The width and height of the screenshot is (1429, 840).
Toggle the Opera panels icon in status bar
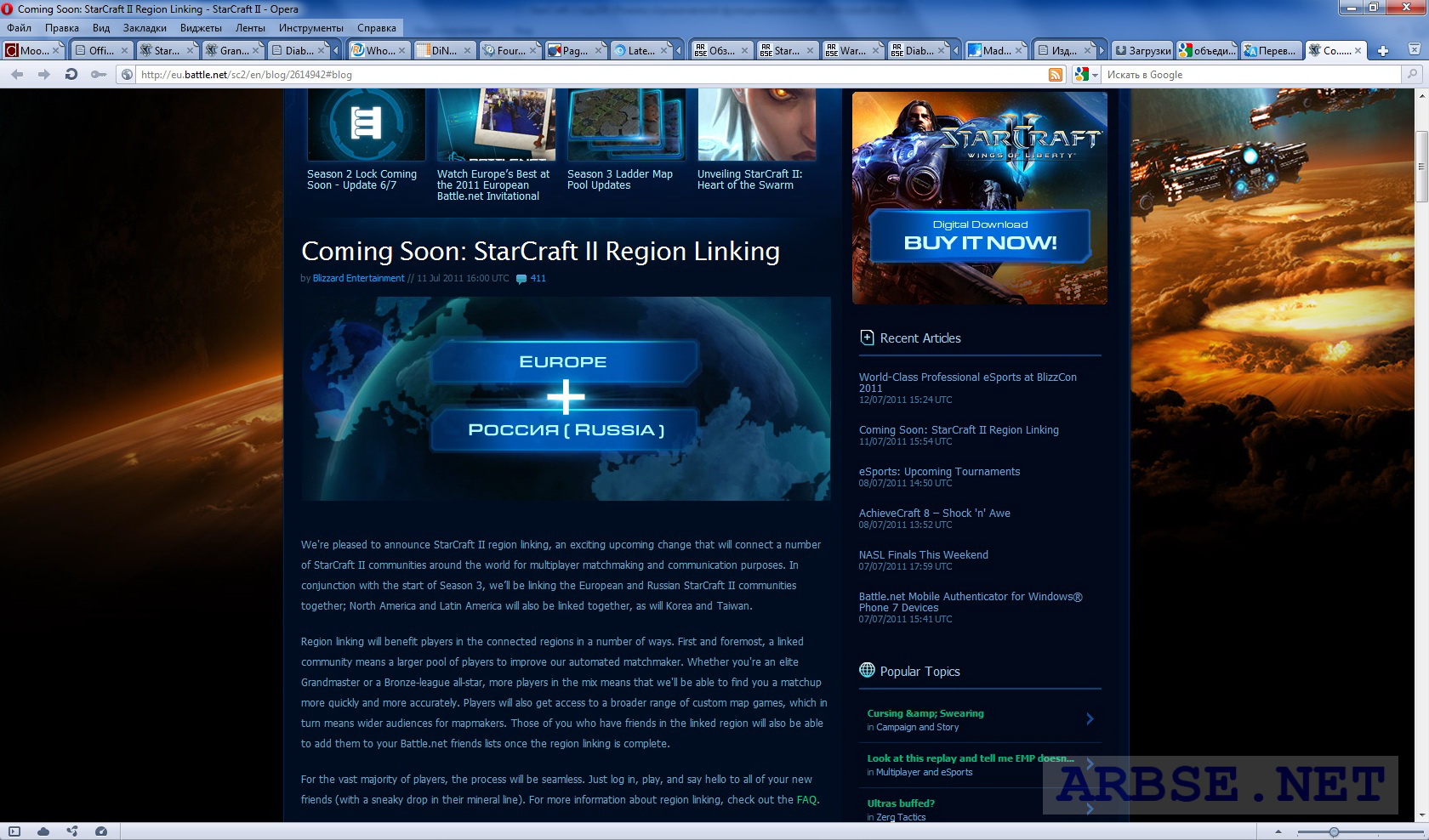coord(14,831)
